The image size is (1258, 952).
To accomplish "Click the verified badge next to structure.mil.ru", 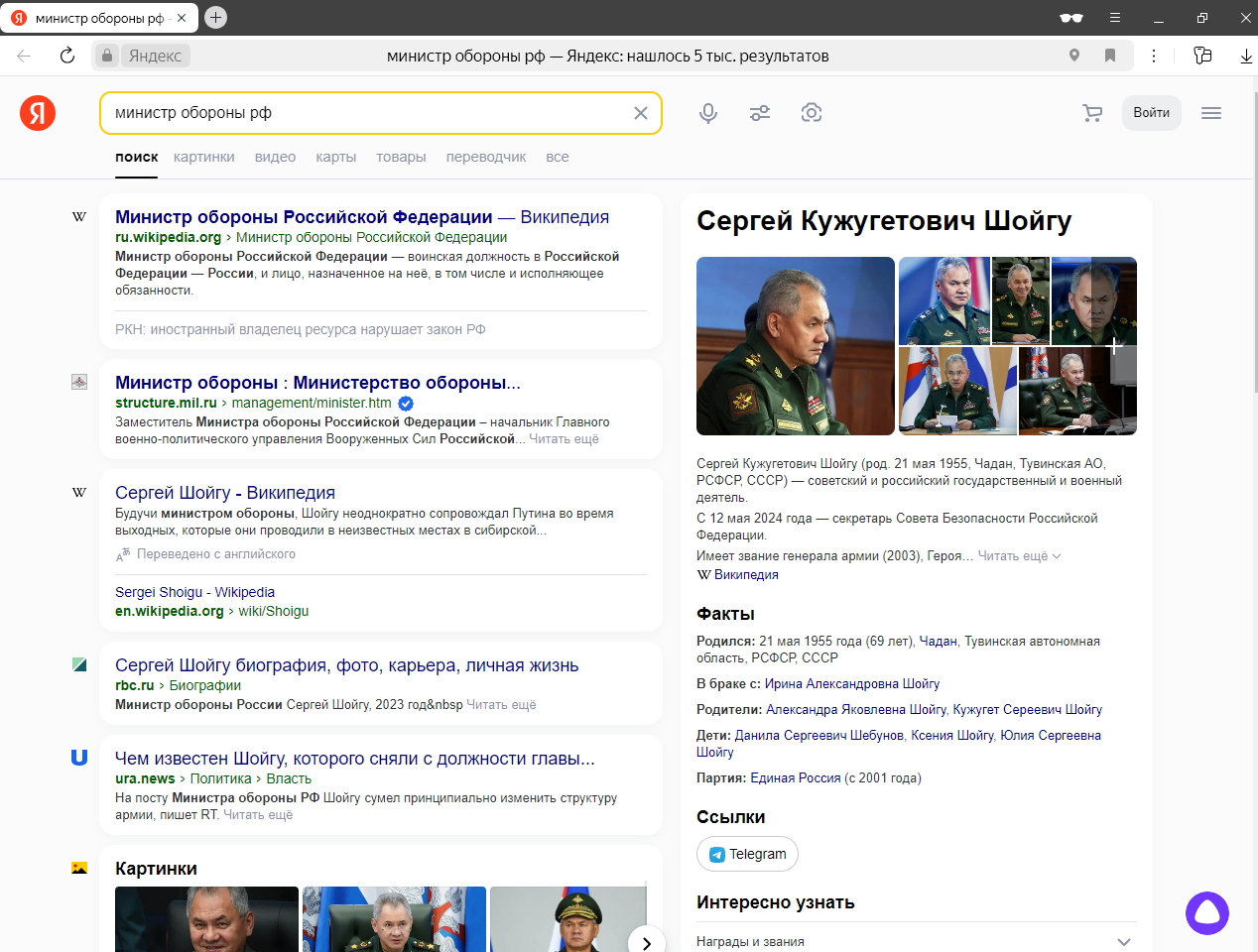I will [406, 404].
